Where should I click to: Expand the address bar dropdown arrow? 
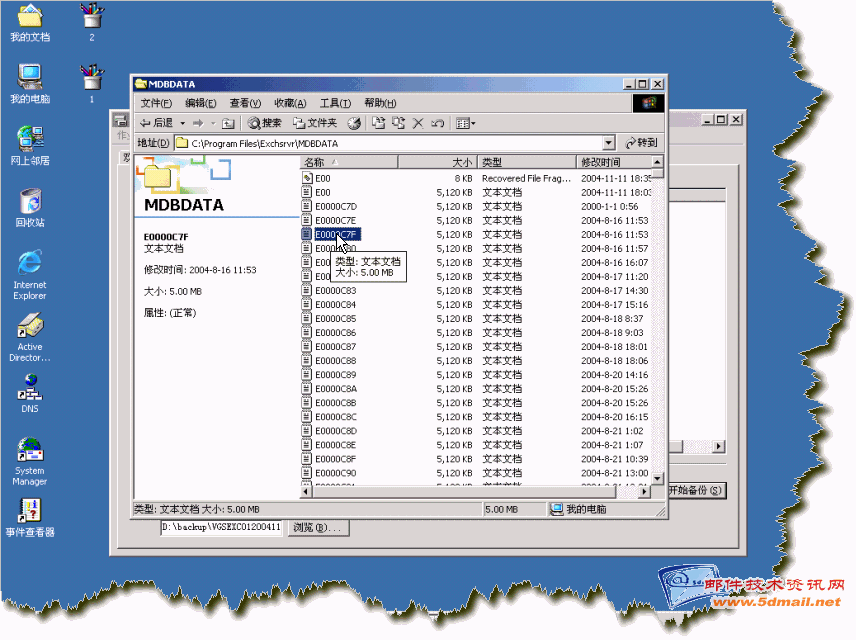pos(609,143)
